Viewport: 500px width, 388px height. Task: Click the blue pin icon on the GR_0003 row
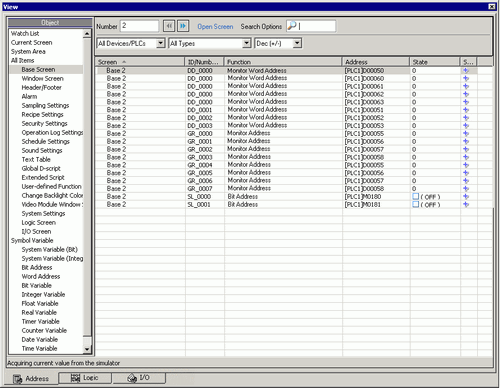tap(466, 157)
